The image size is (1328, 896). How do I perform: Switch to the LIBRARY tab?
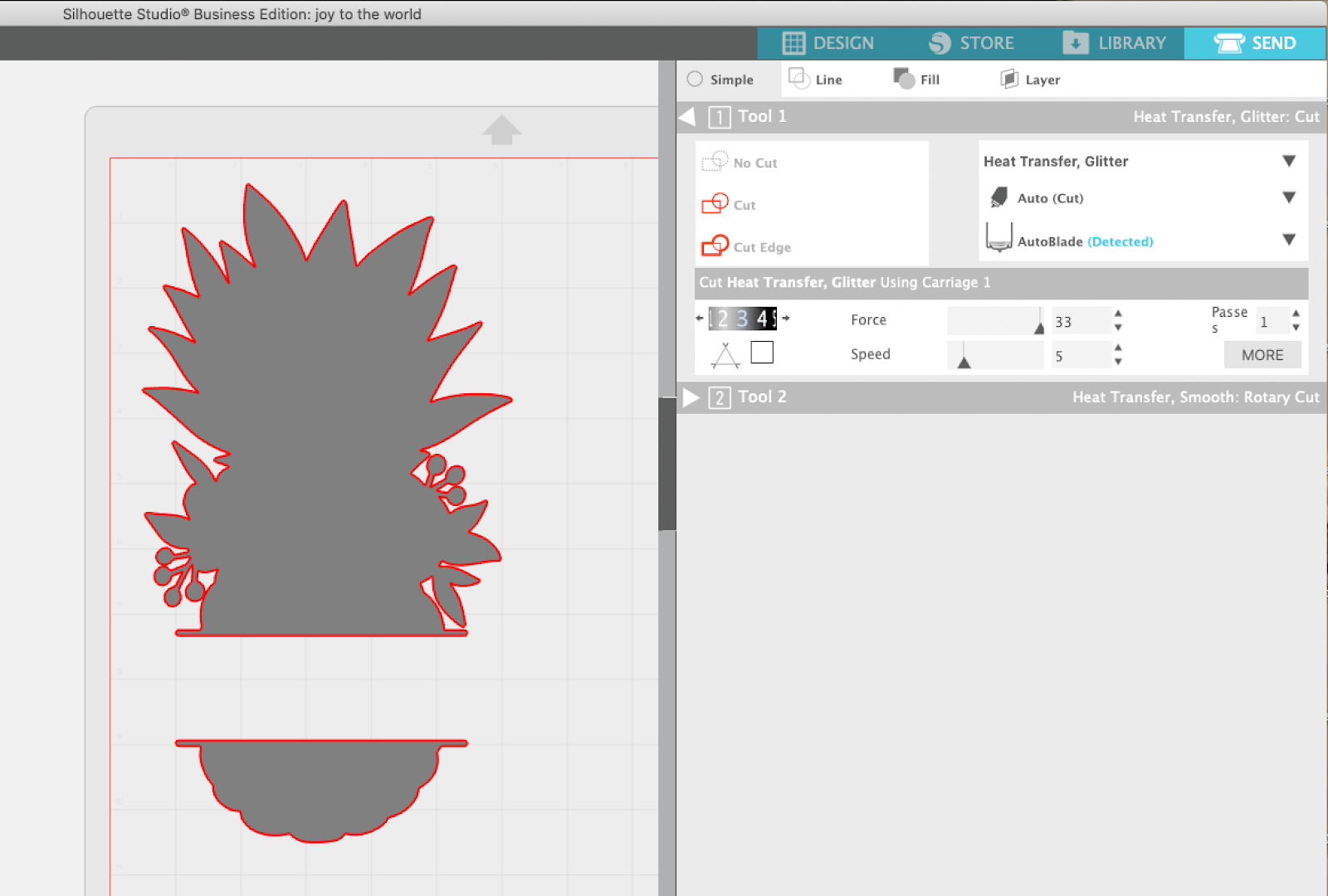tap(1115, 42)
